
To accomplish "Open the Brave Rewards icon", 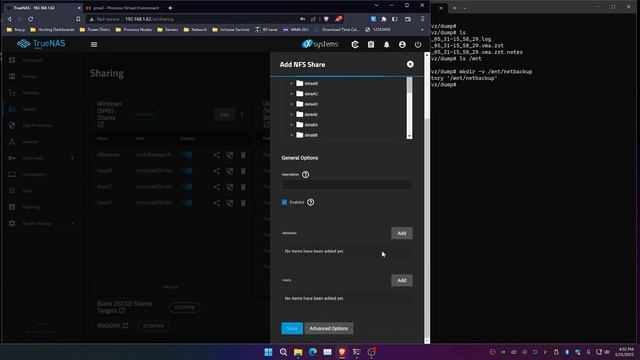I will [338, 19].
